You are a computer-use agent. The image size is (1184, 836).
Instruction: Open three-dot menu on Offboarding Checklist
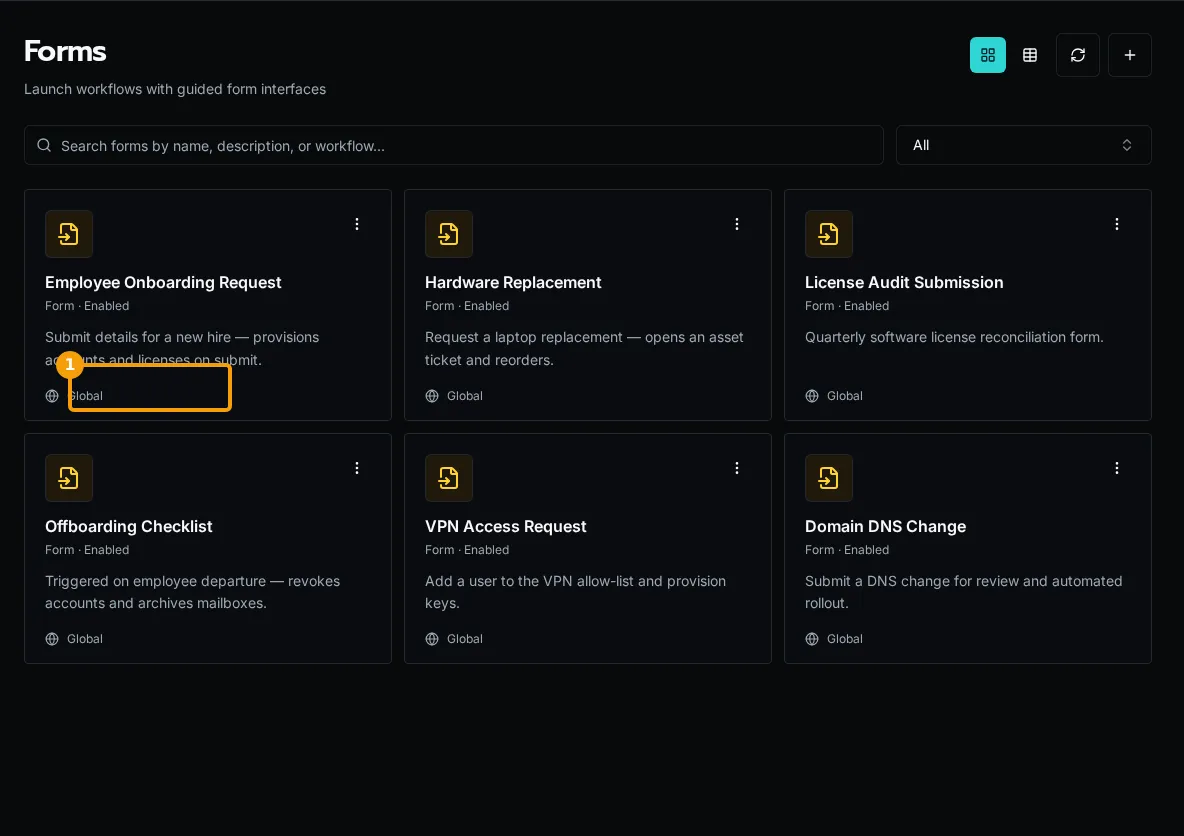click(357, 468)
